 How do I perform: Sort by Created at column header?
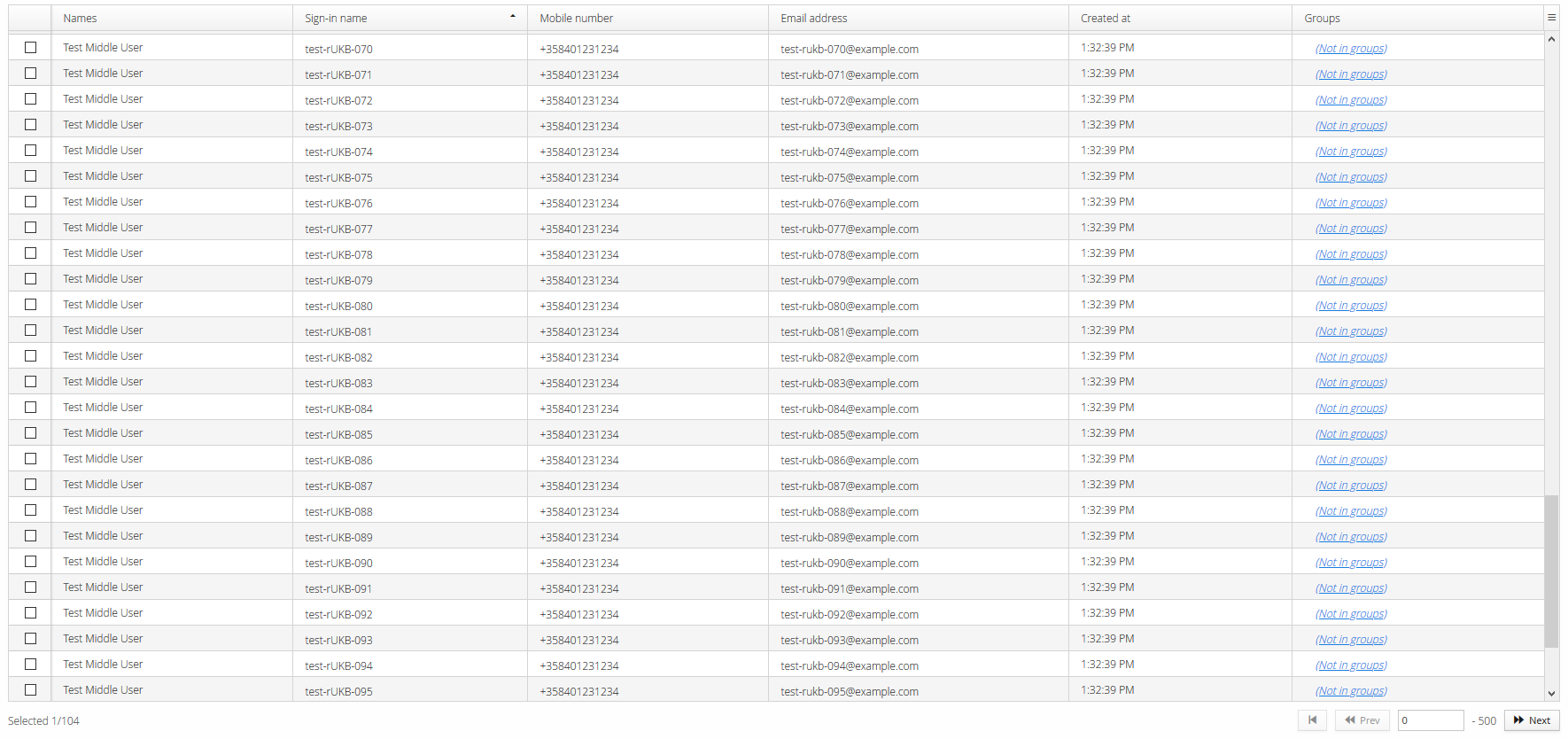coord(1105,19)
